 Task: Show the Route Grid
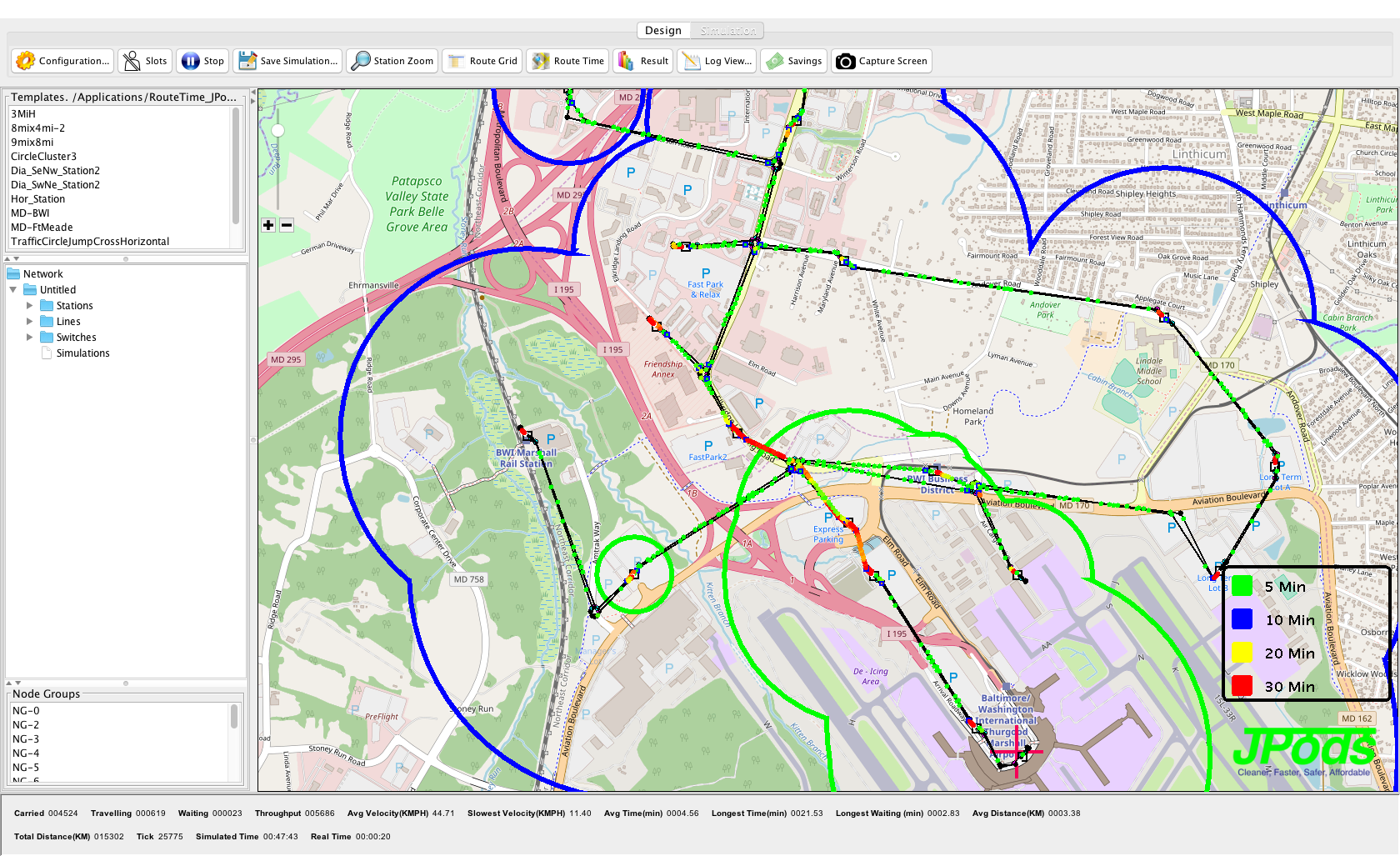(457, 61)
